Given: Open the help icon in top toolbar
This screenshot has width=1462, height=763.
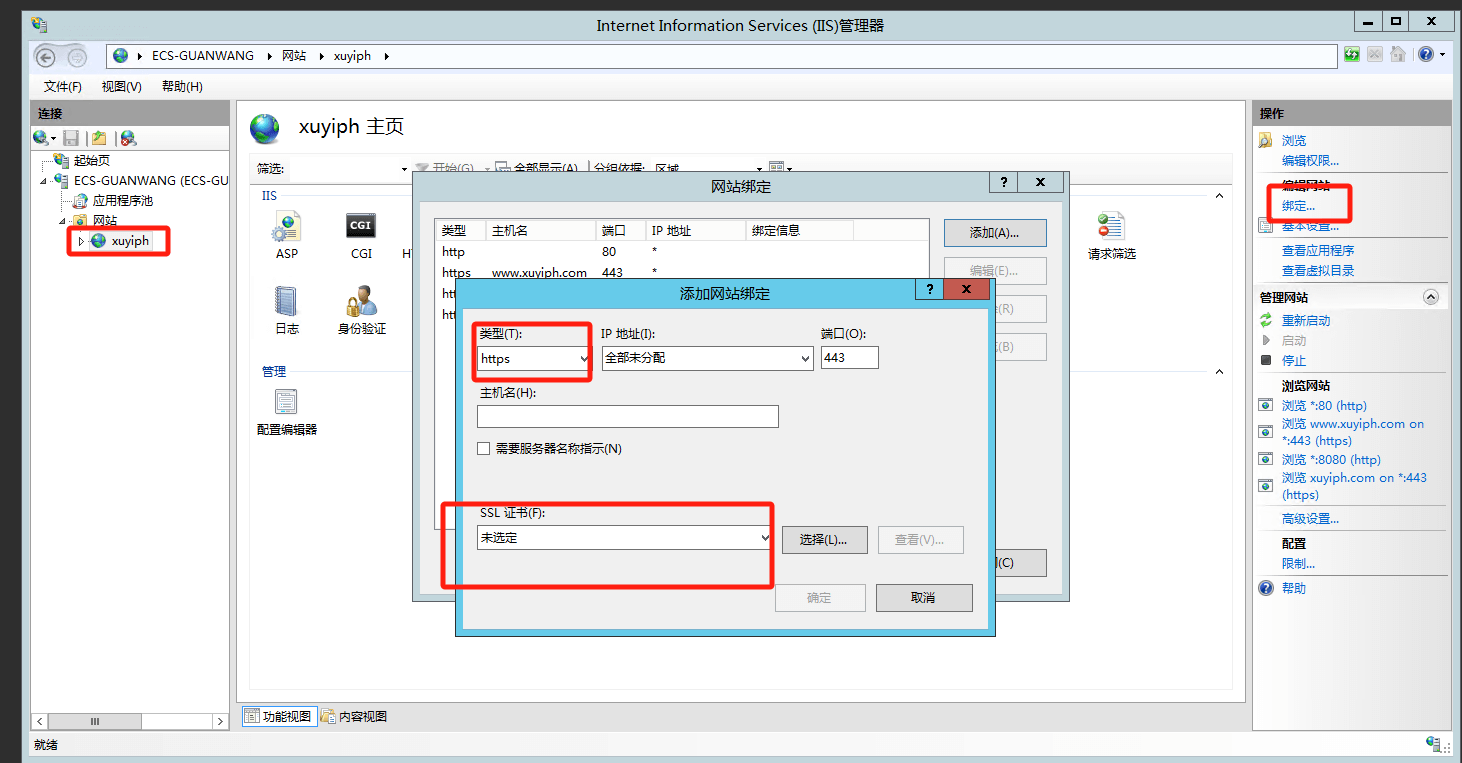Looking at the screenshot, I should [1425, 55].
